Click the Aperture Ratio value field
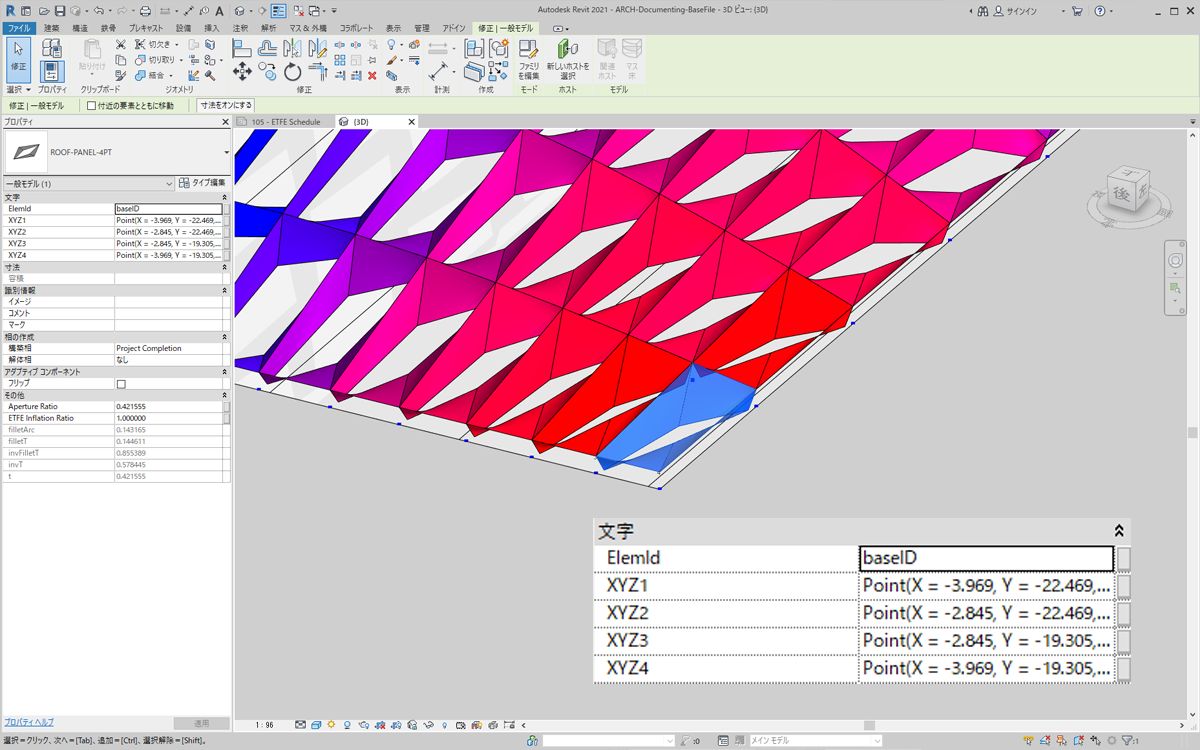 [168, 407]
